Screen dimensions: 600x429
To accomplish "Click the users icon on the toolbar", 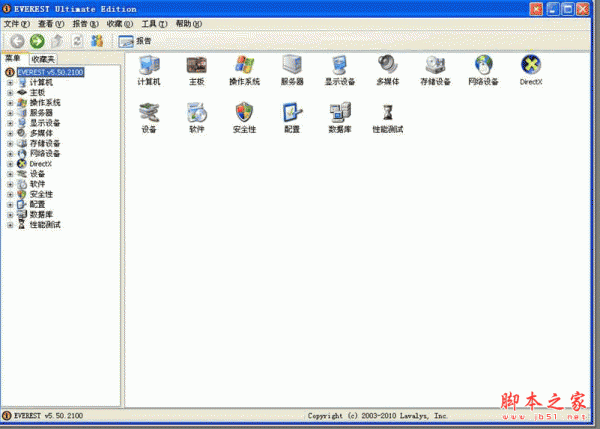I will click(97, 41).
